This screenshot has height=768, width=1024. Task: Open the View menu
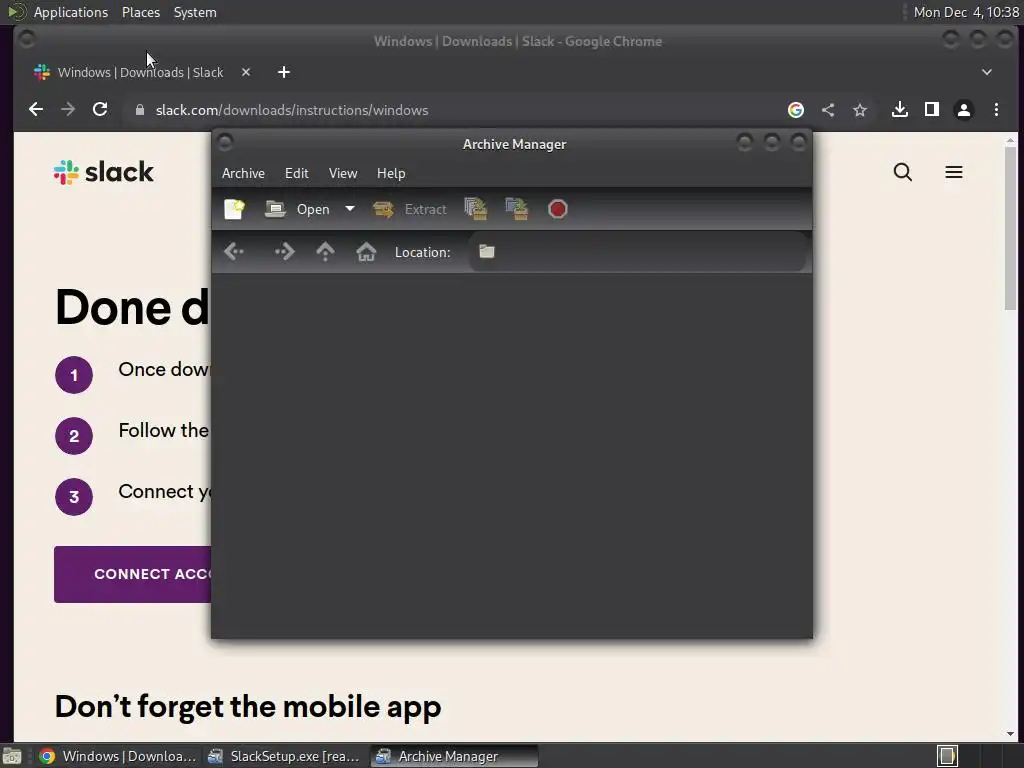343,173
